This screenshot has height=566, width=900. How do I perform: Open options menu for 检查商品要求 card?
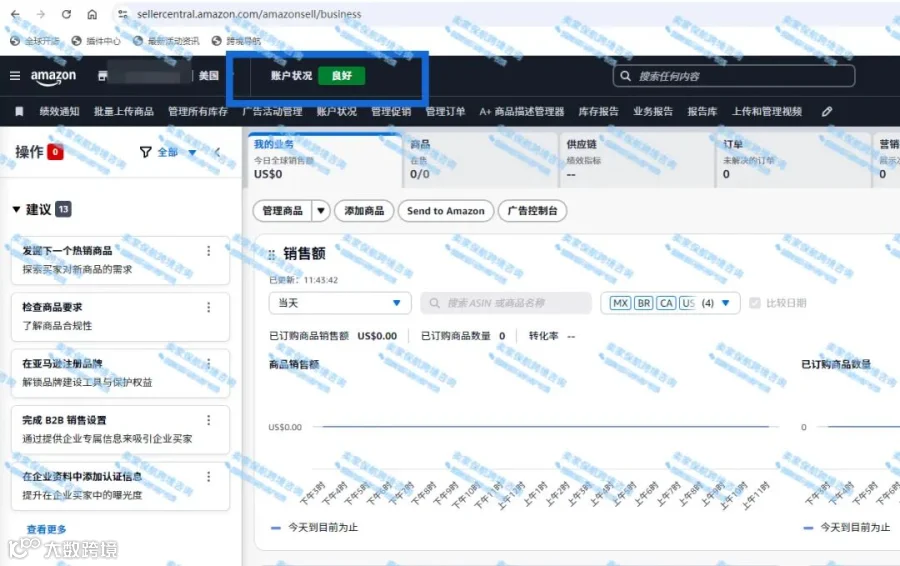208,308
